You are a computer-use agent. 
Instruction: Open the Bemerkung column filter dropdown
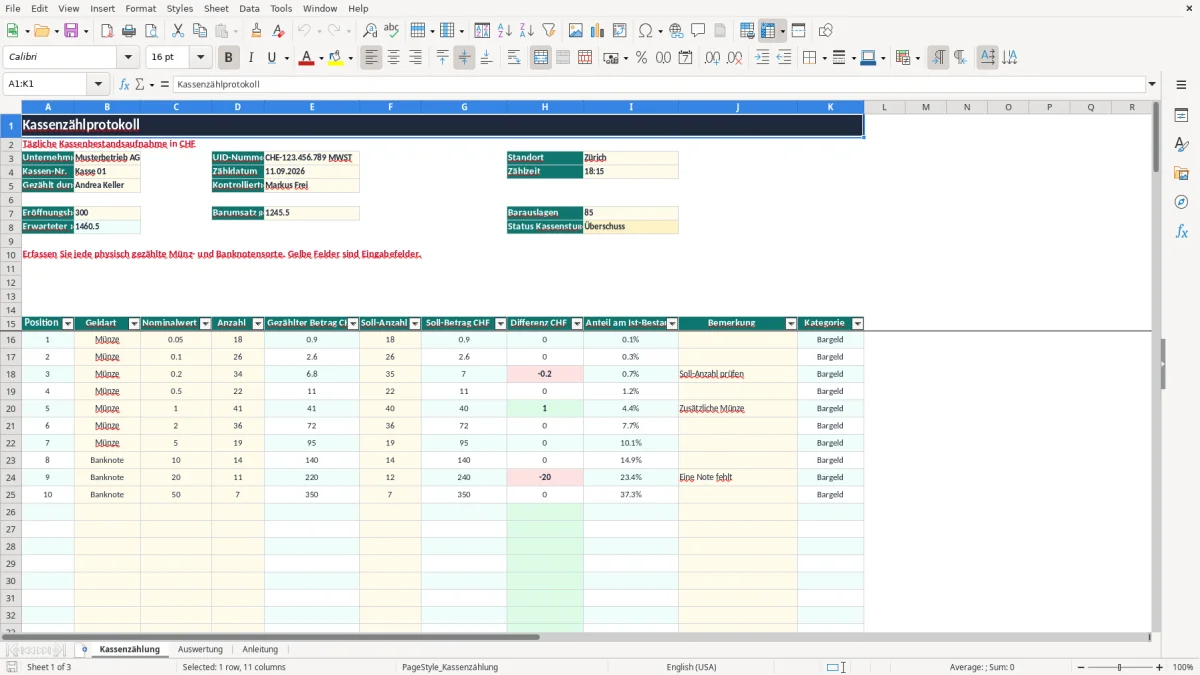tap(791, 324)
